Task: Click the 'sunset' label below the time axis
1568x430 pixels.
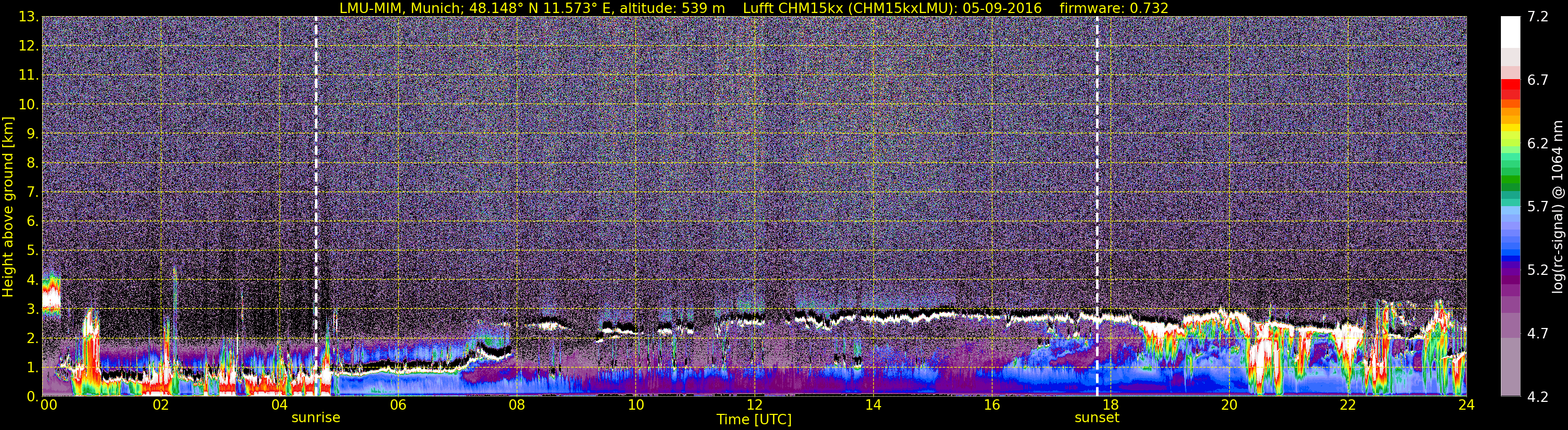Action: (1097, 418)
